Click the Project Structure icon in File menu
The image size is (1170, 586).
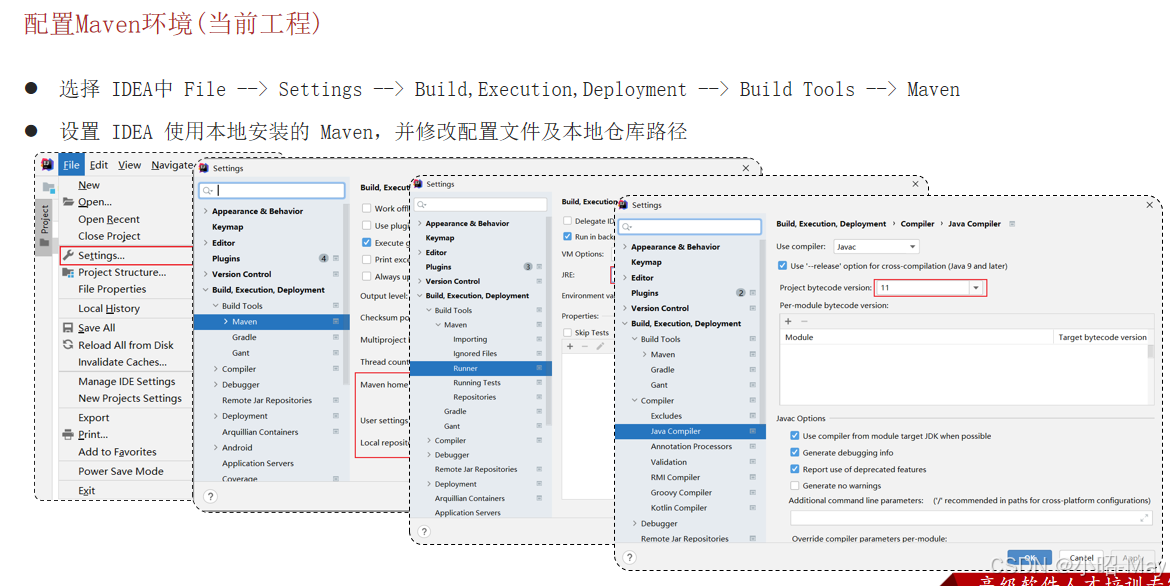[x=68, y=272]
